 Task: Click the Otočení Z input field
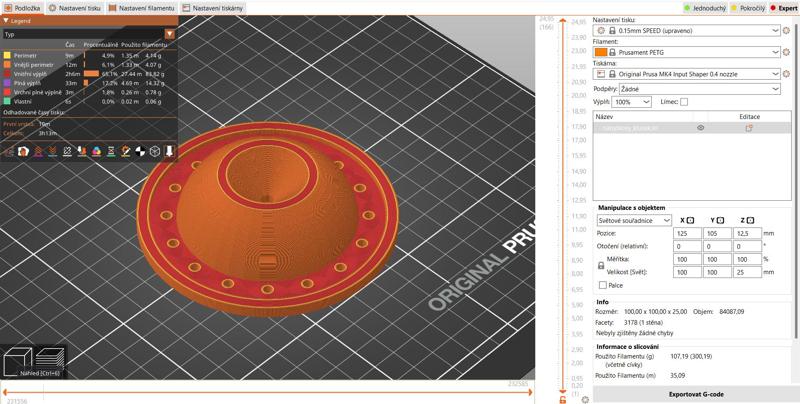click(x=747, y=246)
